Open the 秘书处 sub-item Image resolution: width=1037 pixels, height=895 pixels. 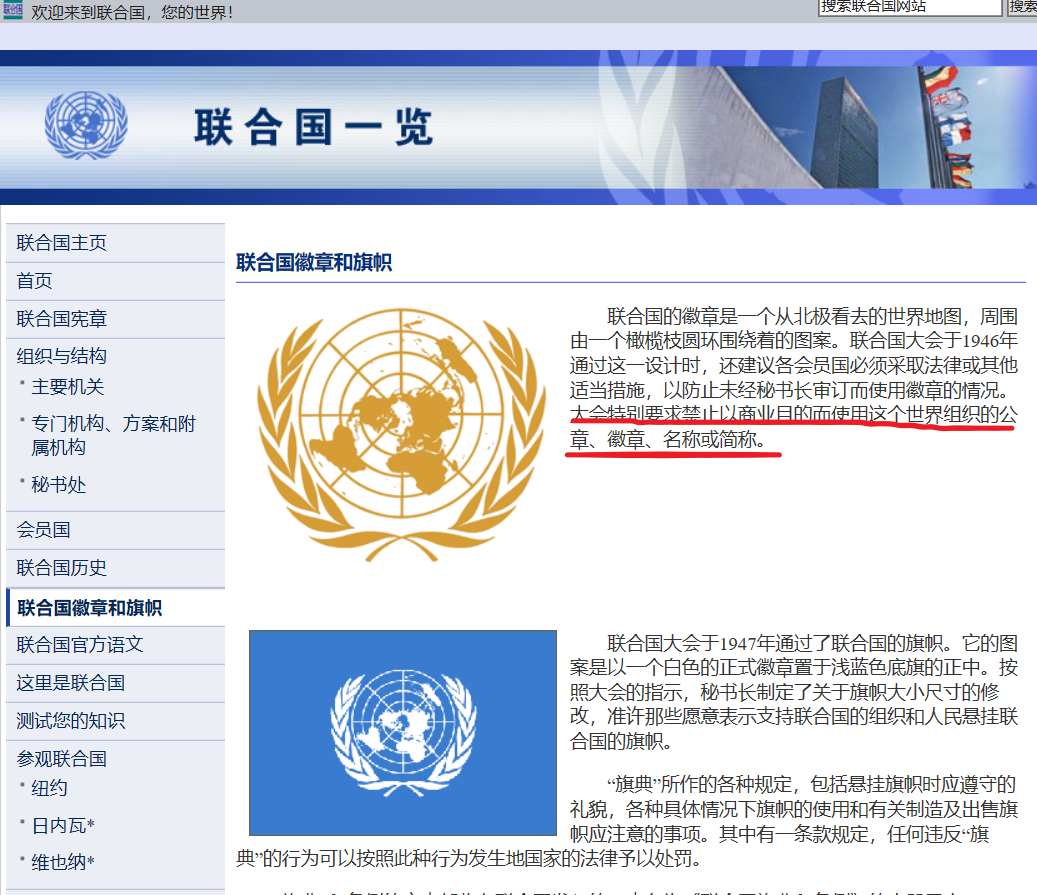[x=59, y=484]
